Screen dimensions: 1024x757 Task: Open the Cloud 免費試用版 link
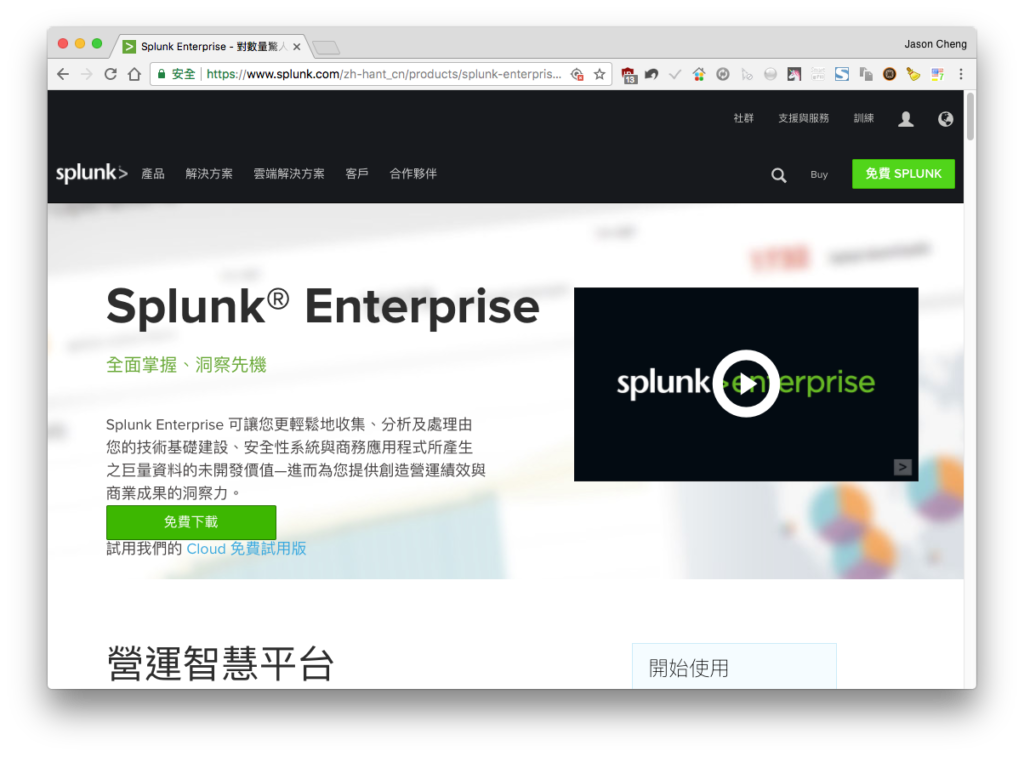point(246,549)
